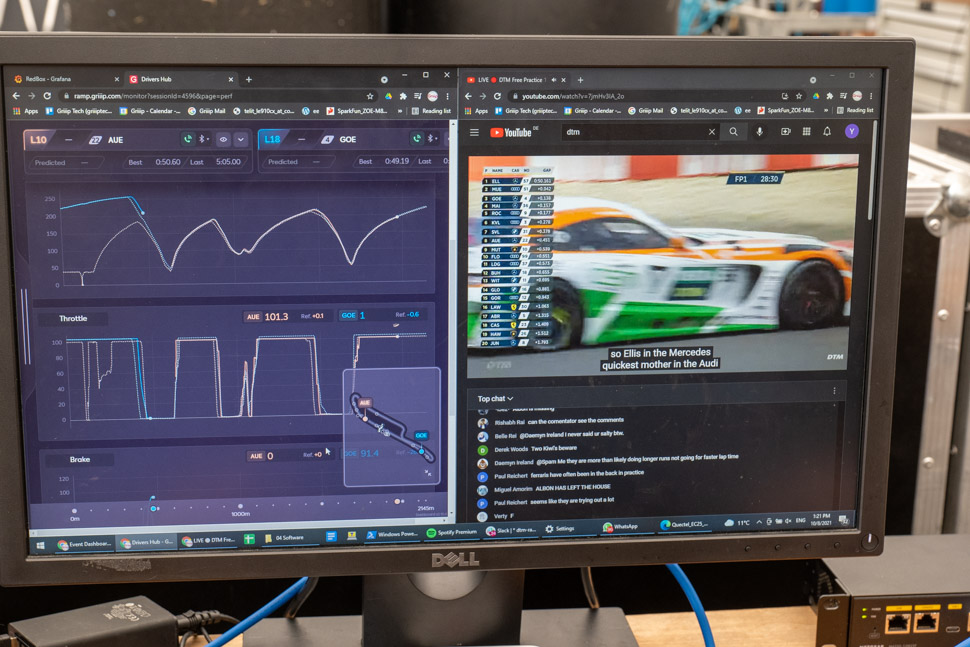Open Reading list in the Drivers Hub window
The height and width of the screenshot is (647, 970).
tap(431, 111)
